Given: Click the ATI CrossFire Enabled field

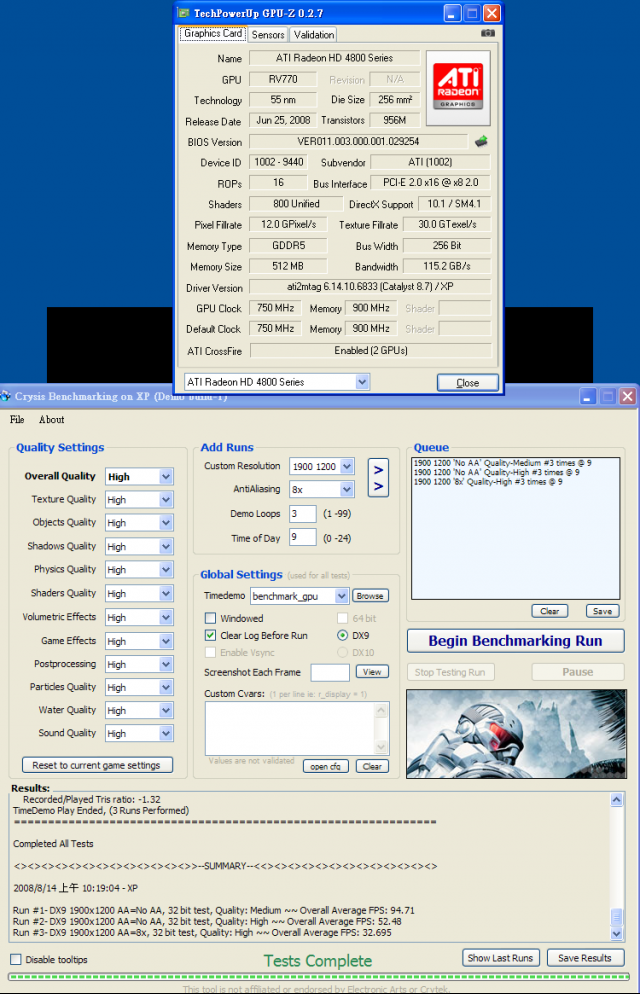Looking at the screenshot, I should [371, 351].
